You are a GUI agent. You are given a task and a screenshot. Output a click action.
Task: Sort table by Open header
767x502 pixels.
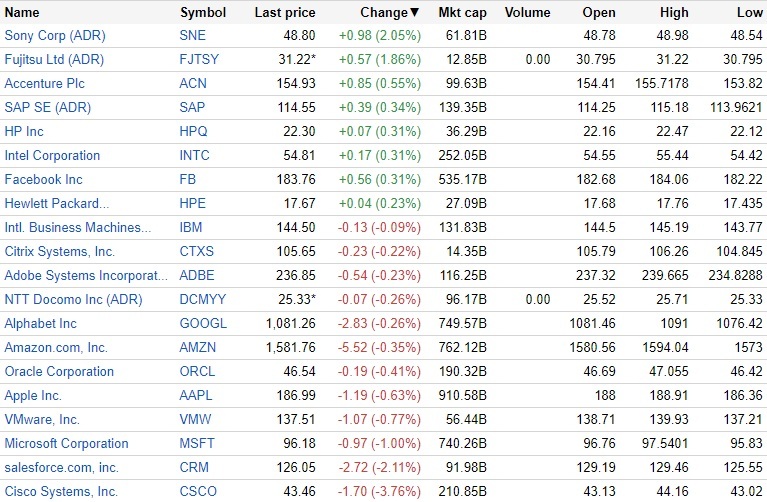[600, 13]
